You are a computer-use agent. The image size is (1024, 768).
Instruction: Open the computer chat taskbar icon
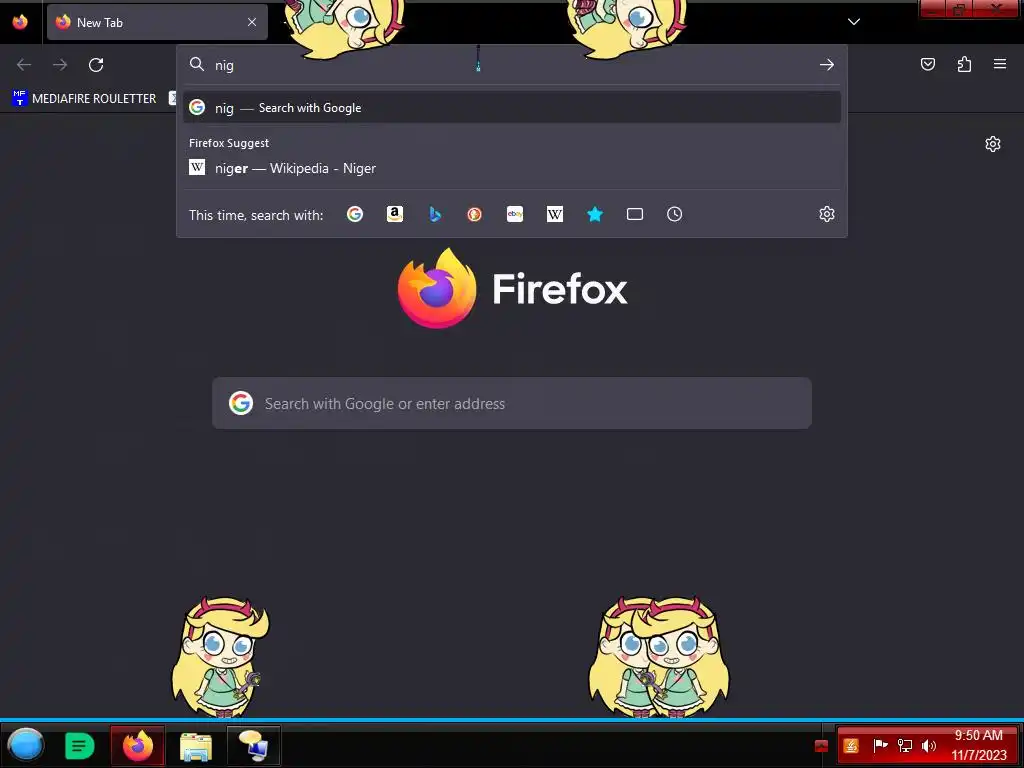pyautogui.click(x=253, y=745)
